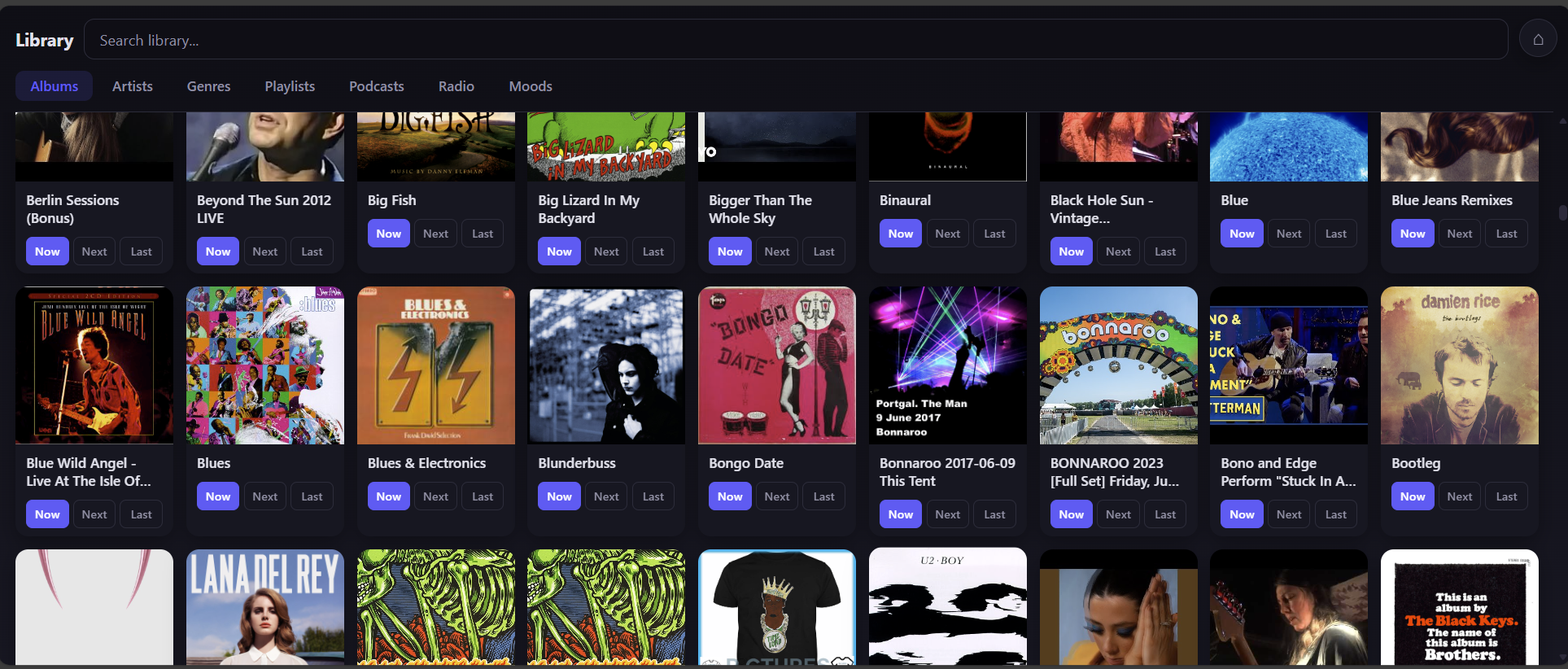Screen dimensions: 1568x669
Task: Open Damien Rice Bootleg cover
Action: (1460, 365)
